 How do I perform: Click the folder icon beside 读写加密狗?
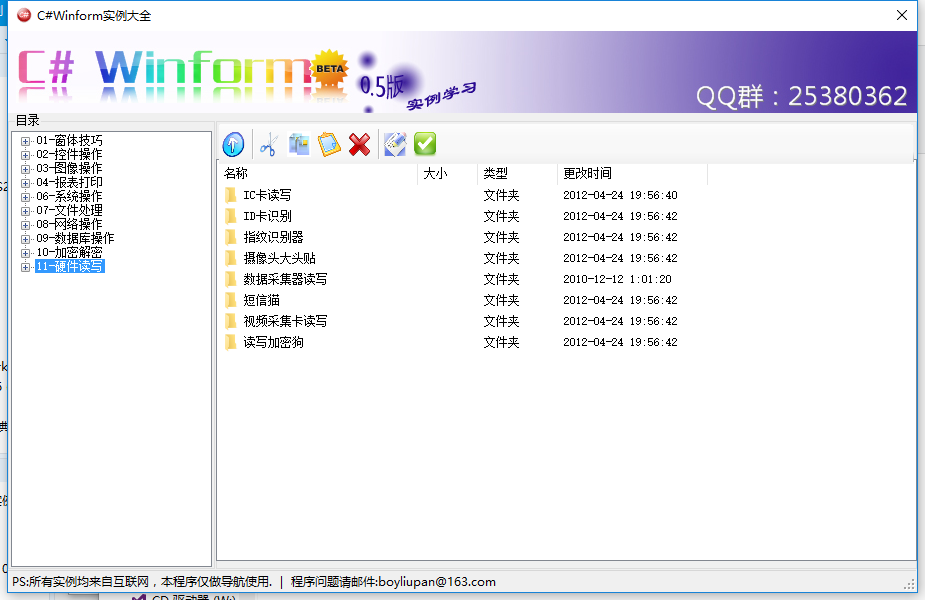click(x=231, y=342)
